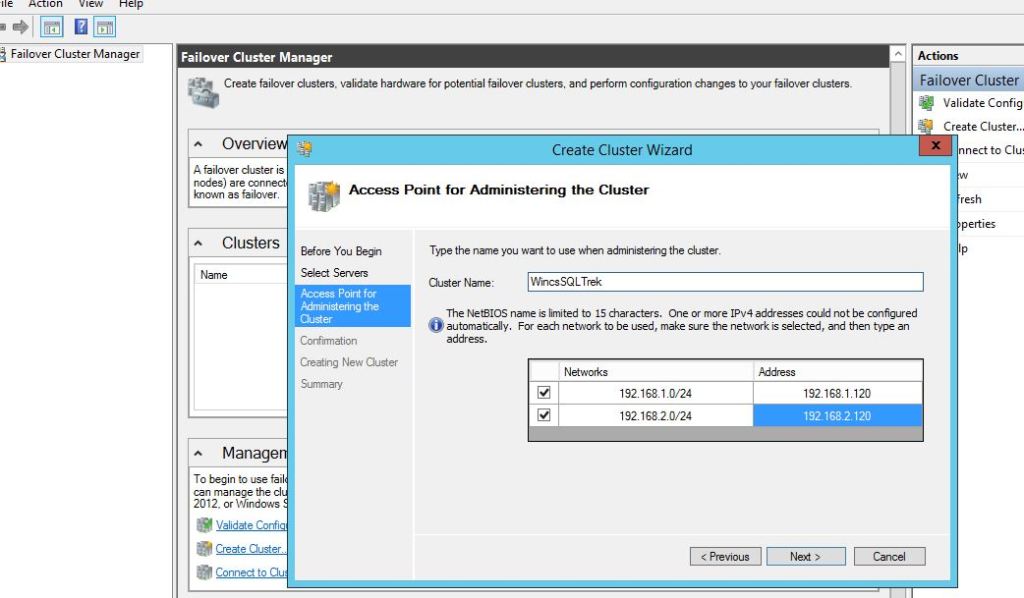Click the Create Cluster icon in Actions pane
The width and height of the screenshot is (1024, 598).
click(927, 127)
